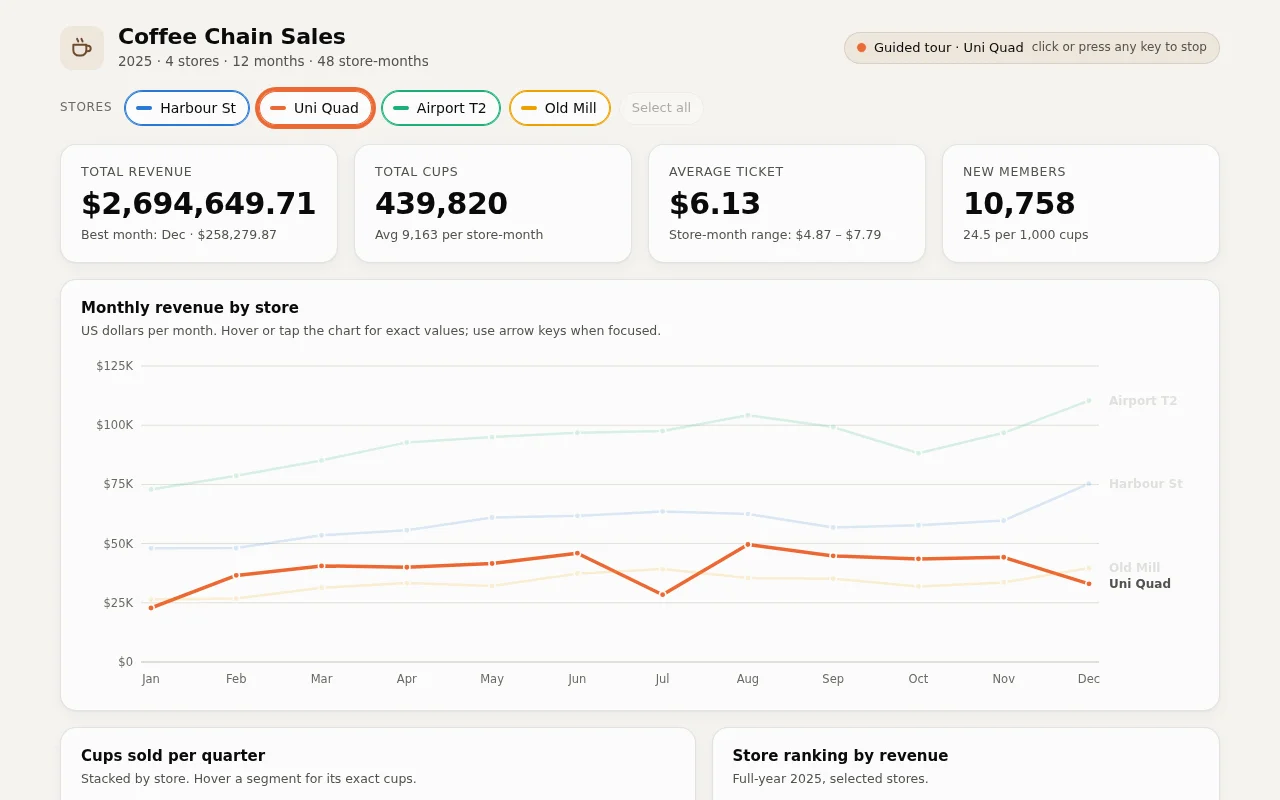Screen dimensions: 1280x800
Task: Click the Mar x-axis month label
Action: pyautogui.click(x=321, y=679)
